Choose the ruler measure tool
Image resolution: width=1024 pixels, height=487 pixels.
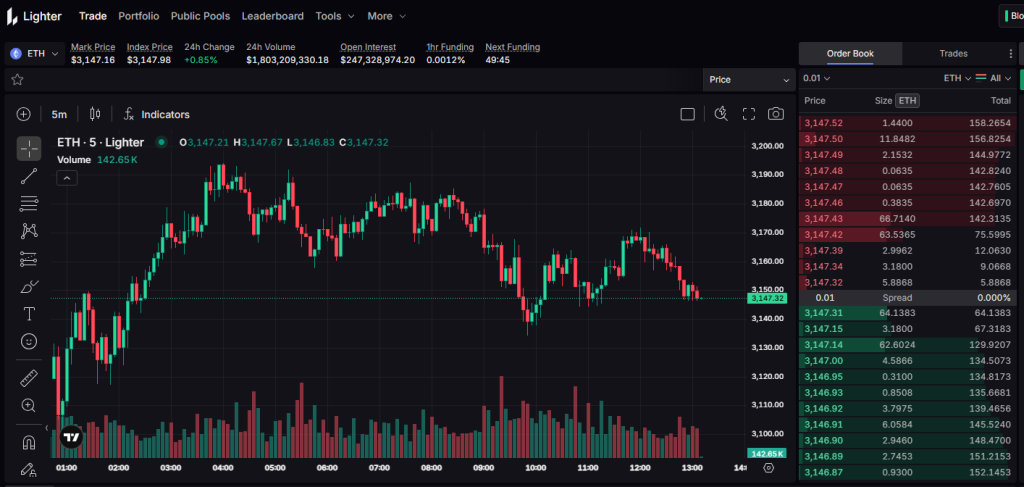29,378
